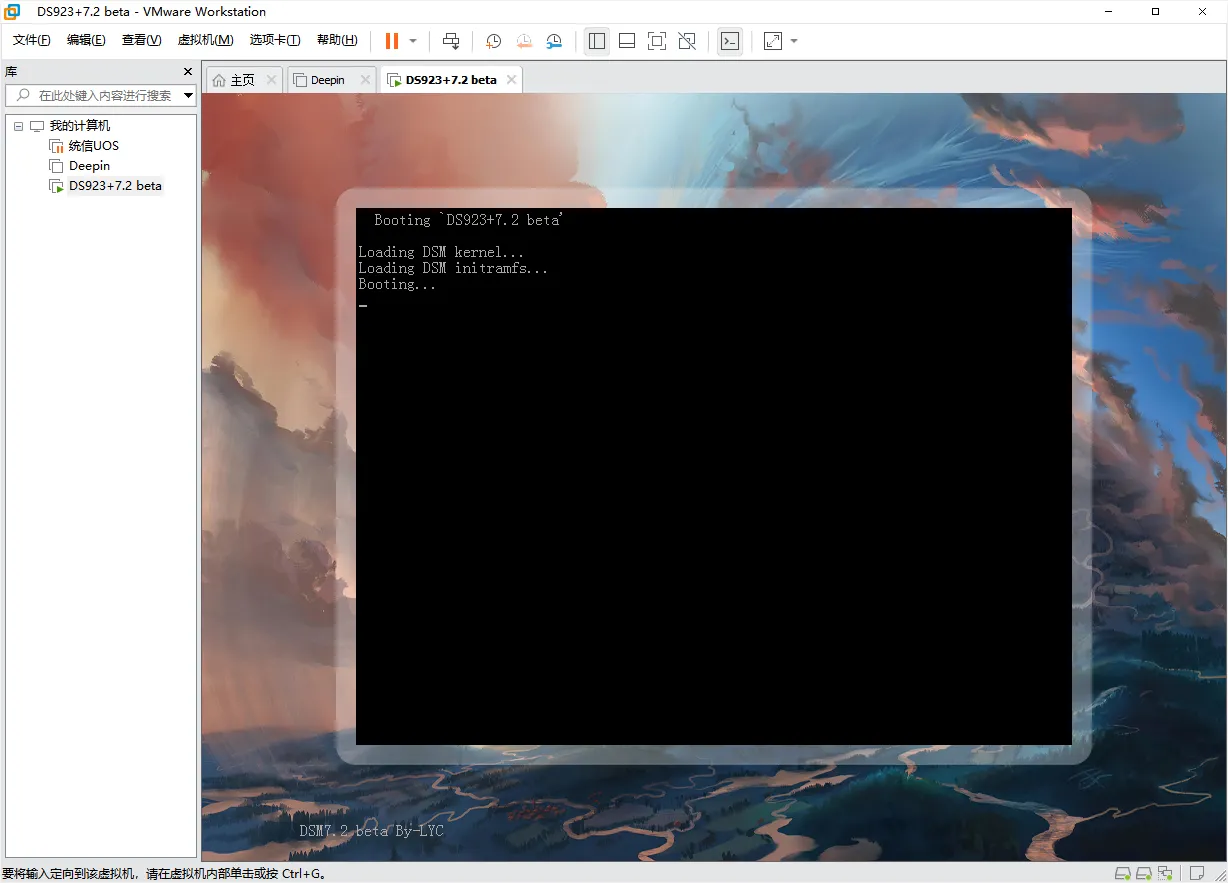Screen dimensions: 1228x883
Task: Select Deepin in the library tree
Action: (89, 166)
